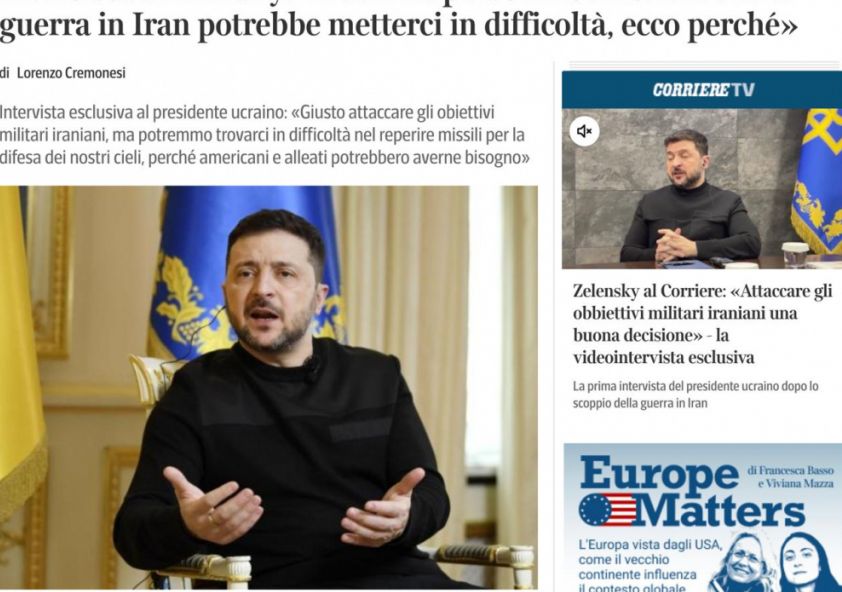The height and width of the screenshot is (592, 842).
Task: Click 'scoppio della guerra in Iran' caption text
Action: [x=640, y=403]
